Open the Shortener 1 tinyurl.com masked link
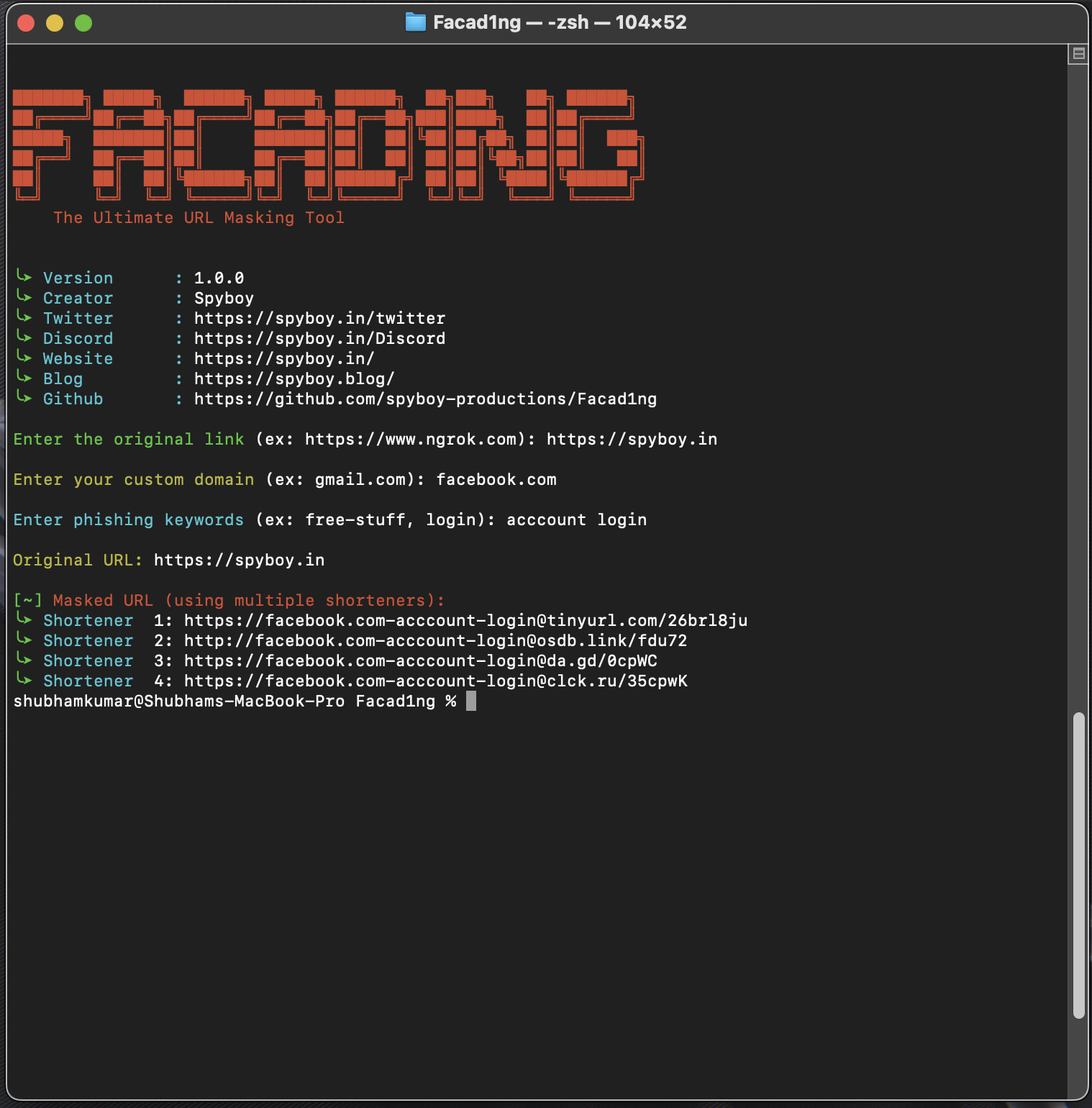Viewport: 1092px width, 1108px height. pos(465,620)
